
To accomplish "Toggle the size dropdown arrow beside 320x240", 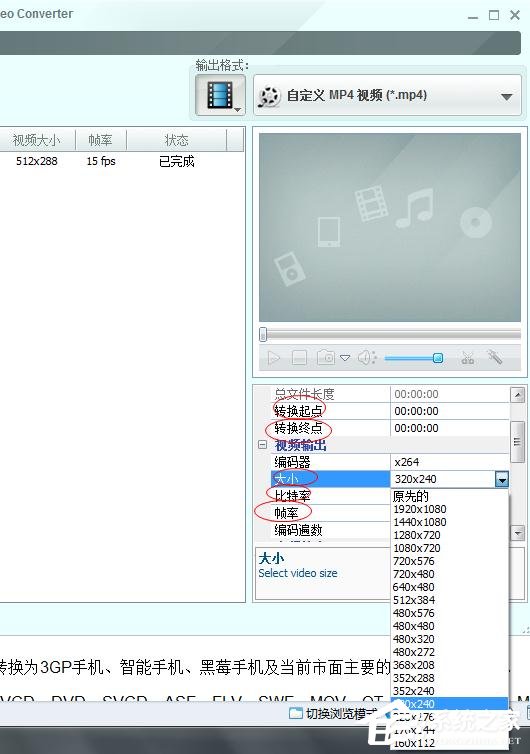I will point(502,479).
